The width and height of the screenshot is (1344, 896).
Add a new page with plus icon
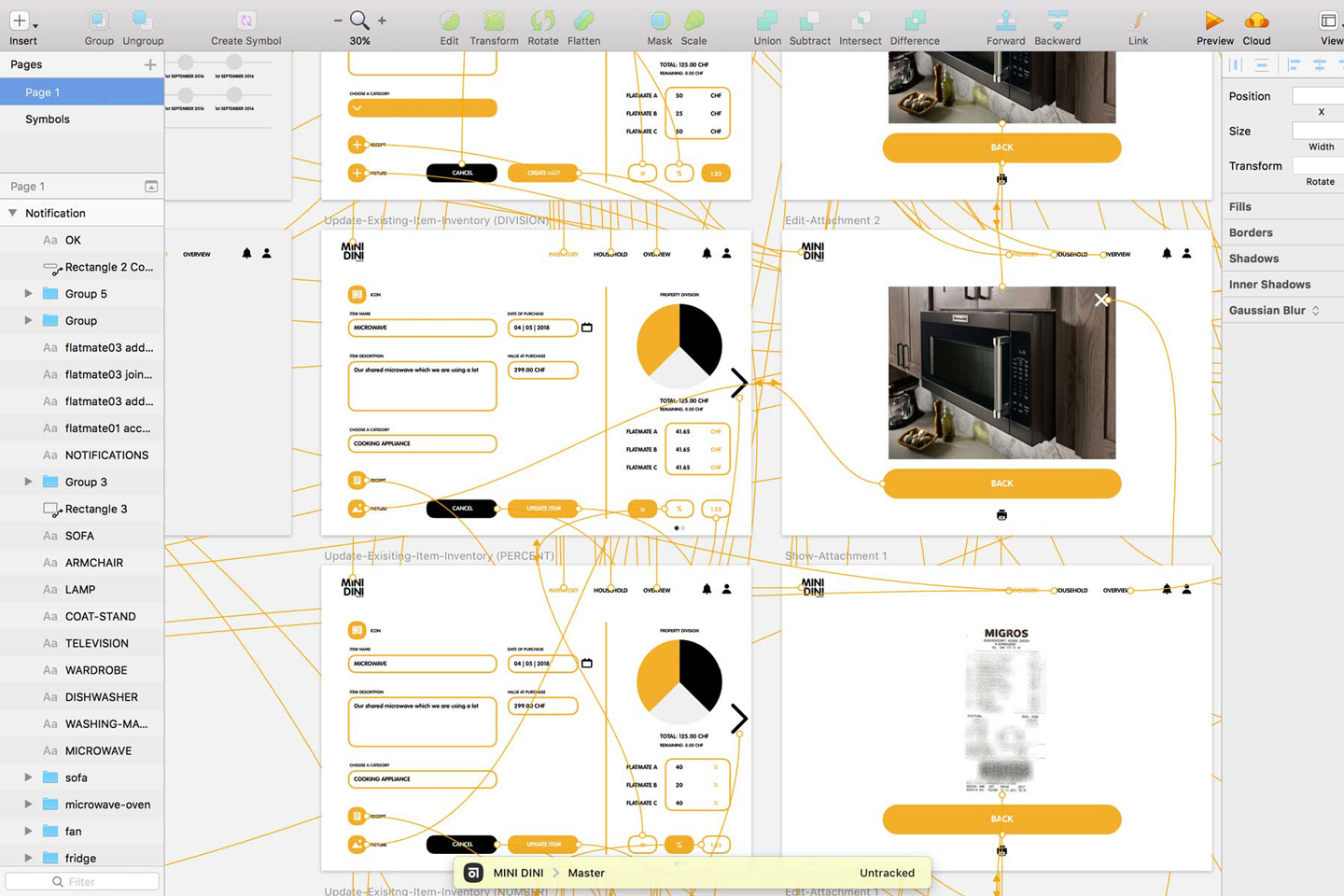(x=150, y=64)
